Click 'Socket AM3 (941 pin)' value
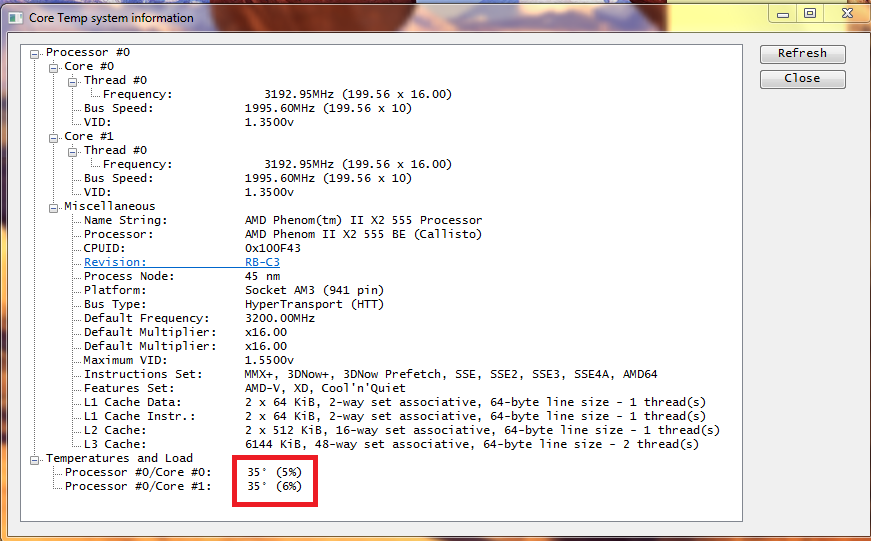The width and height of the screenshot is (871, 541). click(314, 290)
